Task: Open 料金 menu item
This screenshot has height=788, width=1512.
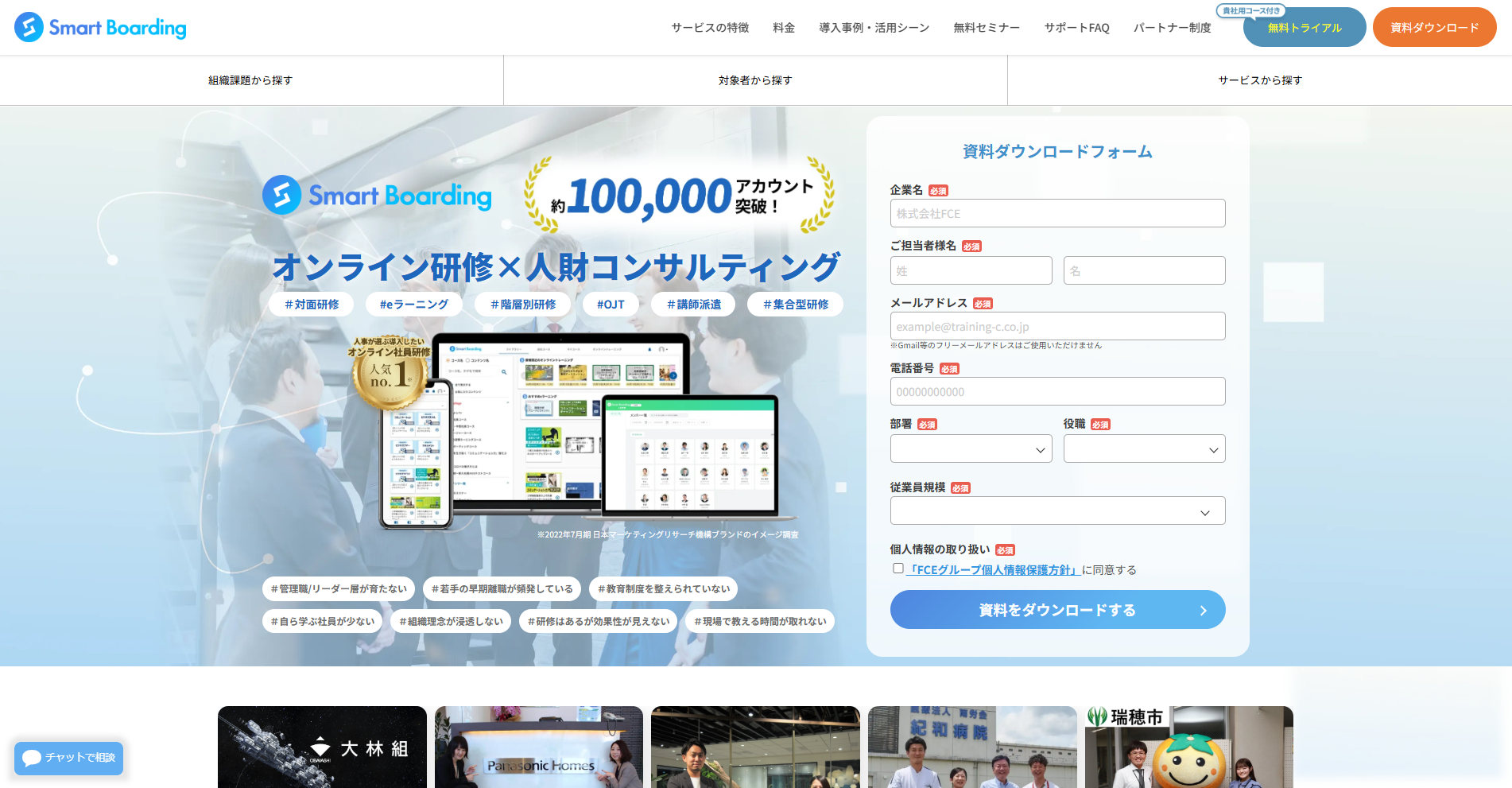Action: click(x=784, y=28)
